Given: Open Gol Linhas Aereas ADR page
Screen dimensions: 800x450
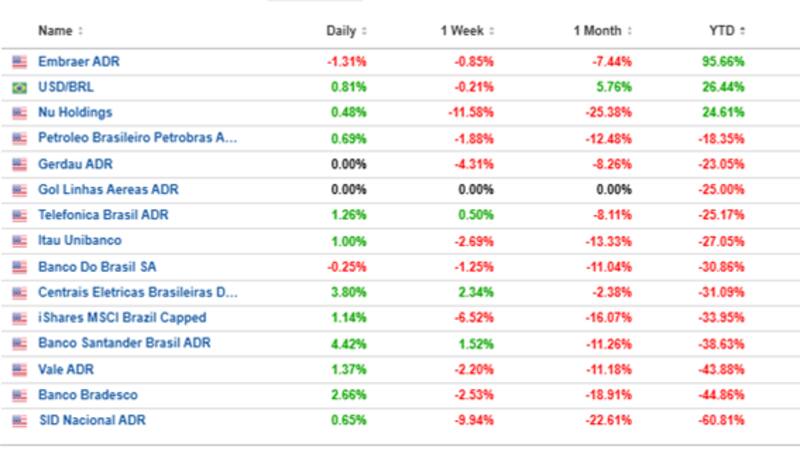Looking at the screenshot, I should click(x=108, y=190).
